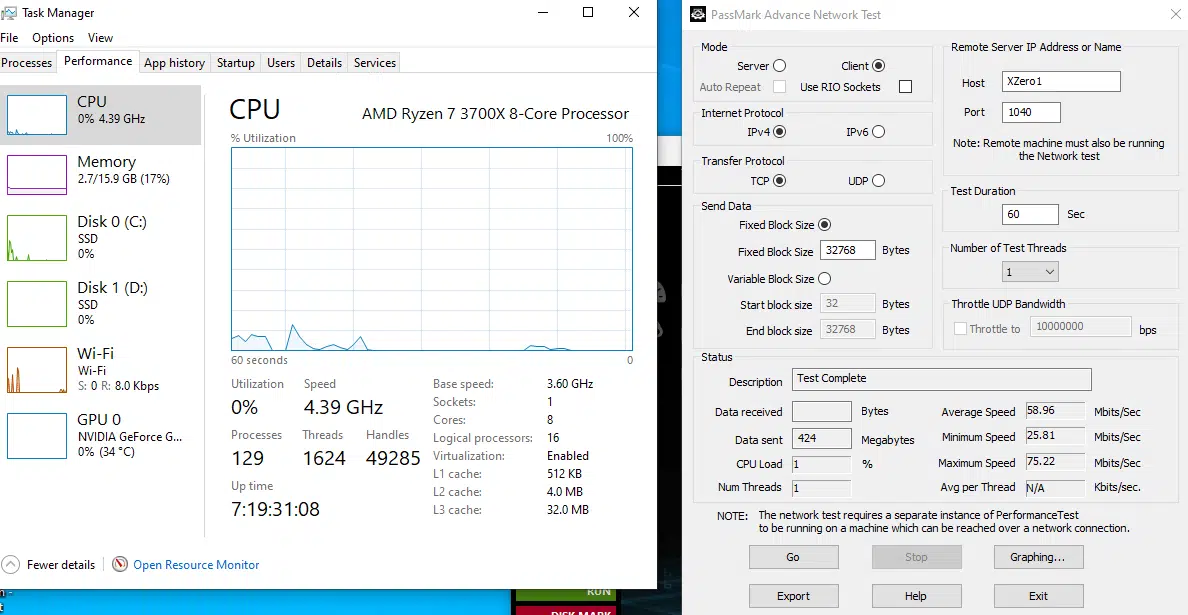This screenshot has height=615, width=1188.
Task: Click the Test Duration field showing 60
Action: pos(1030,214)
